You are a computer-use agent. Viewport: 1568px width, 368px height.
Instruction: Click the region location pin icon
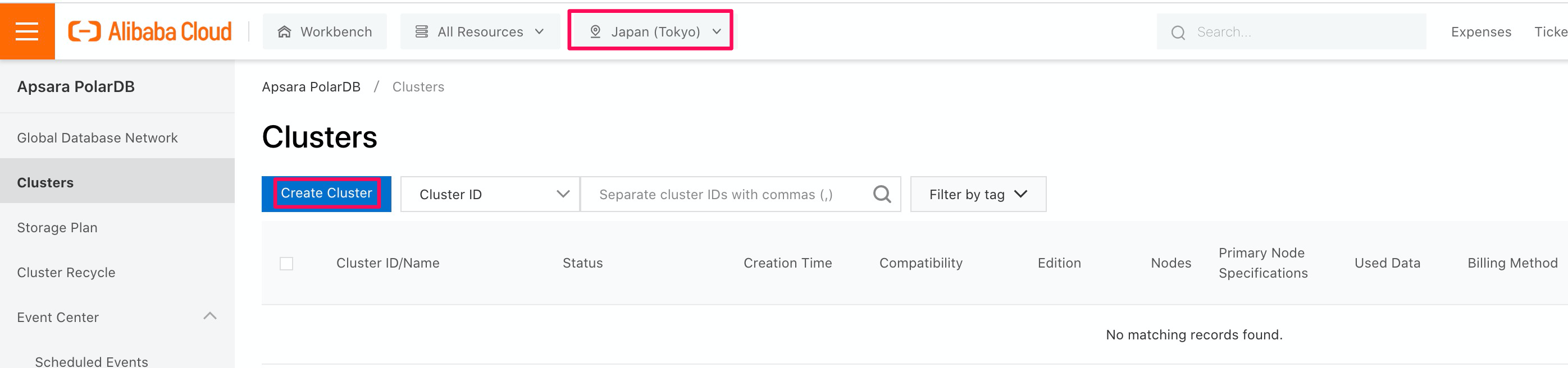(x=595, y=31)
